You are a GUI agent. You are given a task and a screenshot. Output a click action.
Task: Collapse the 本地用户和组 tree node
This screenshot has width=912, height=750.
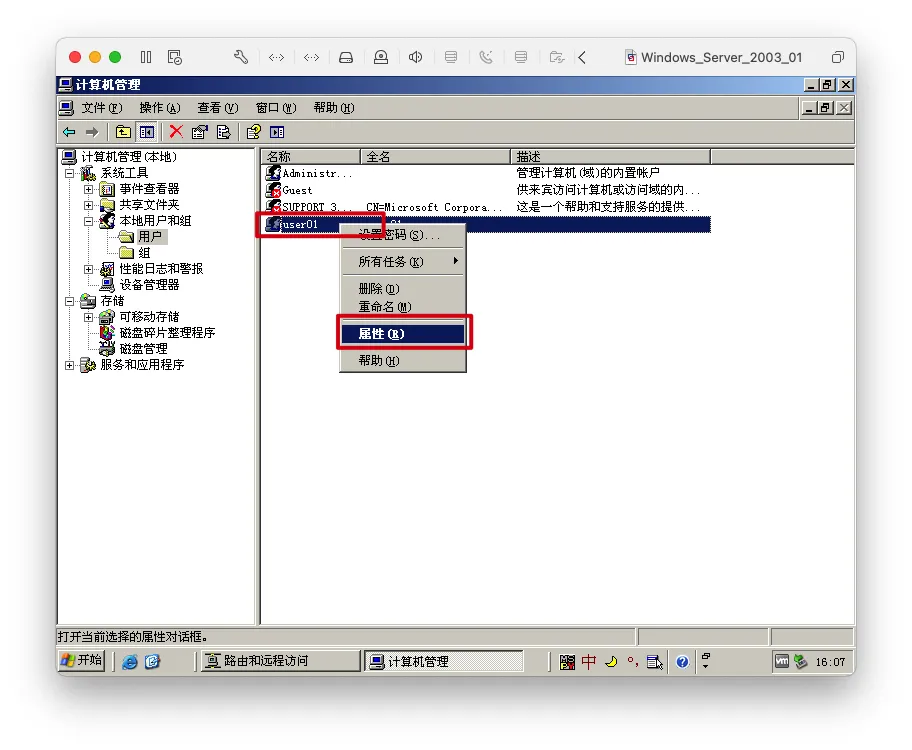(88, 221)
